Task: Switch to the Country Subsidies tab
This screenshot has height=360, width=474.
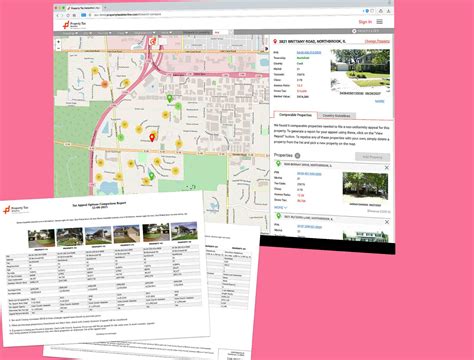Action: coord(336,116)
